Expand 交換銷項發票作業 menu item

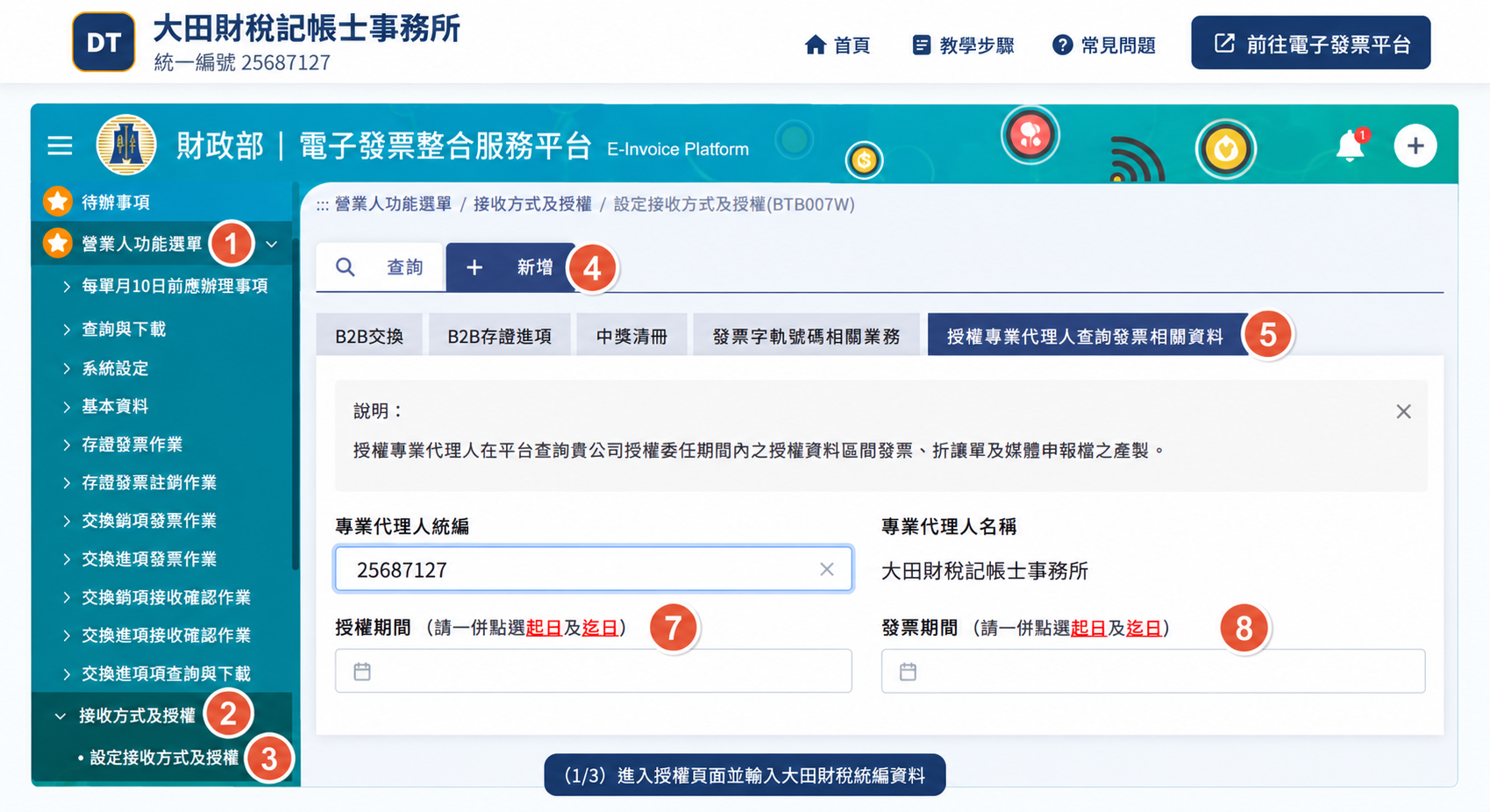139,521
